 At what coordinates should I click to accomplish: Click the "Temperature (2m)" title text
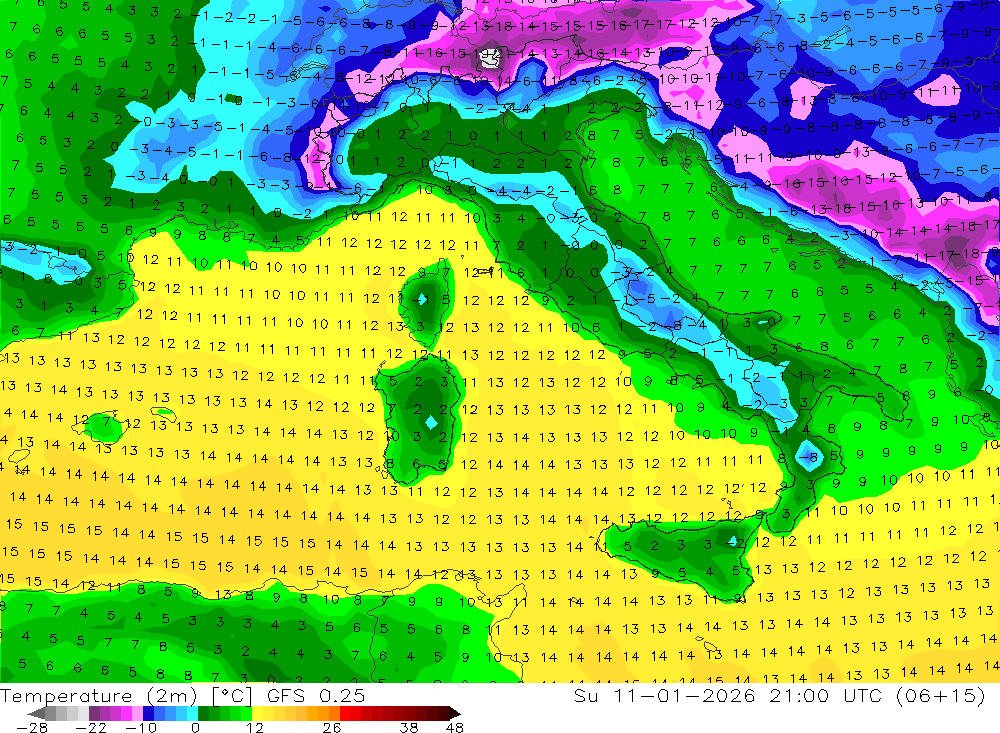tap(99, 696)
